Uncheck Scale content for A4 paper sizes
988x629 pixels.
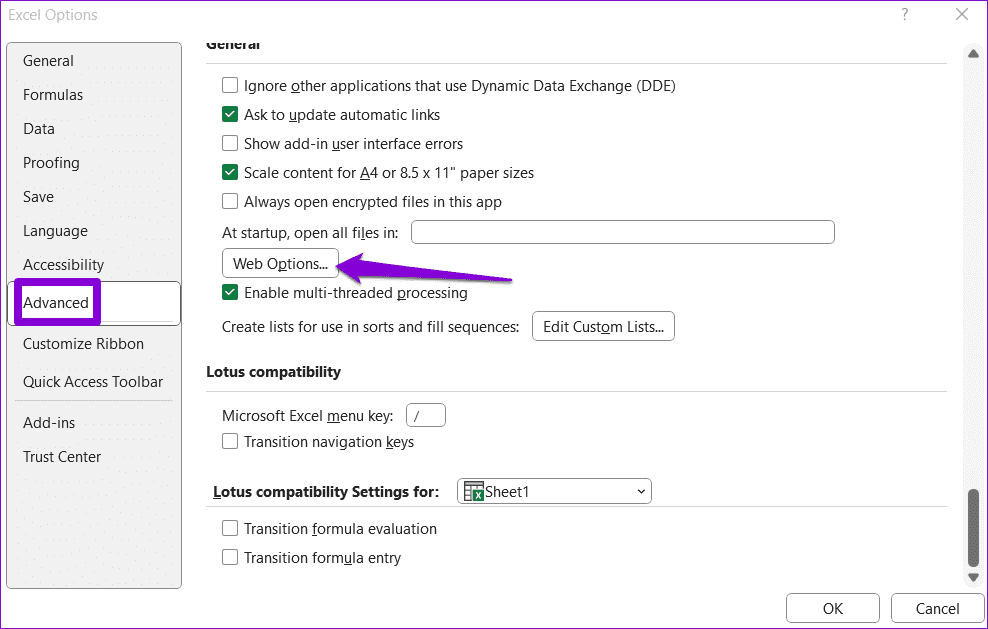(230, 172)
